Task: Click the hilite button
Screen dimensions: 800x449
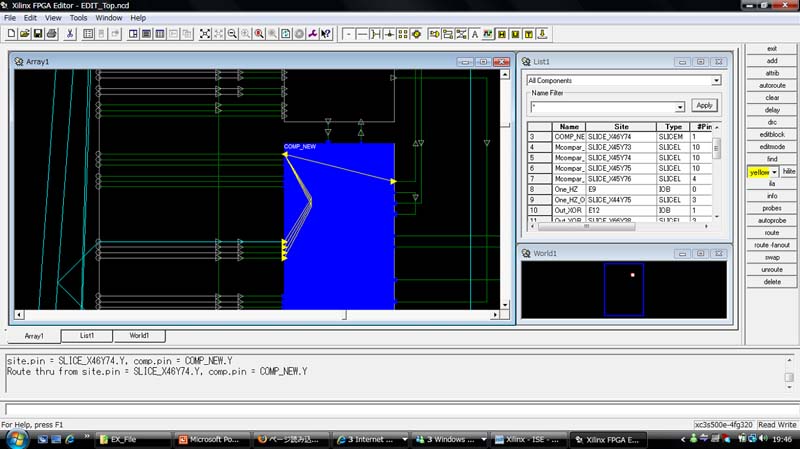Action: [x=789, y=171]
